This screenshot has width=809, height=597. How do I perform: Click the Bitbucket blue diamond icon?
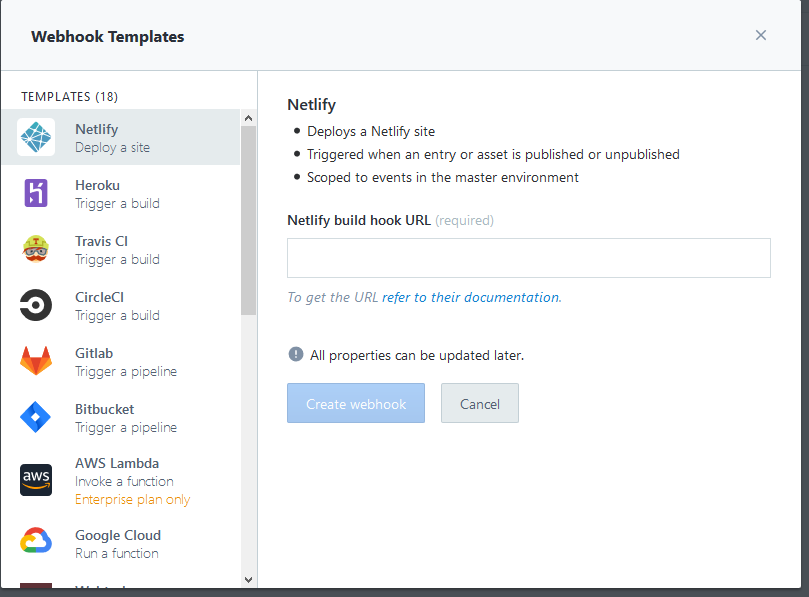click(x=36, y=417)
